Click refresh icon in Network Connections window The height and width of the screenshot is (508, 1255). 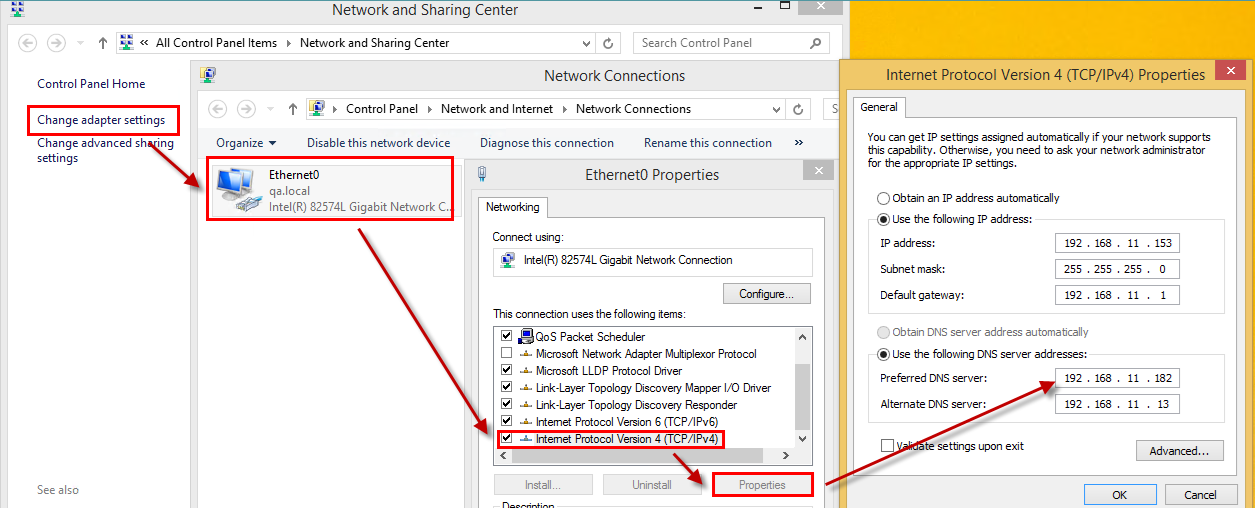(798, 109)
